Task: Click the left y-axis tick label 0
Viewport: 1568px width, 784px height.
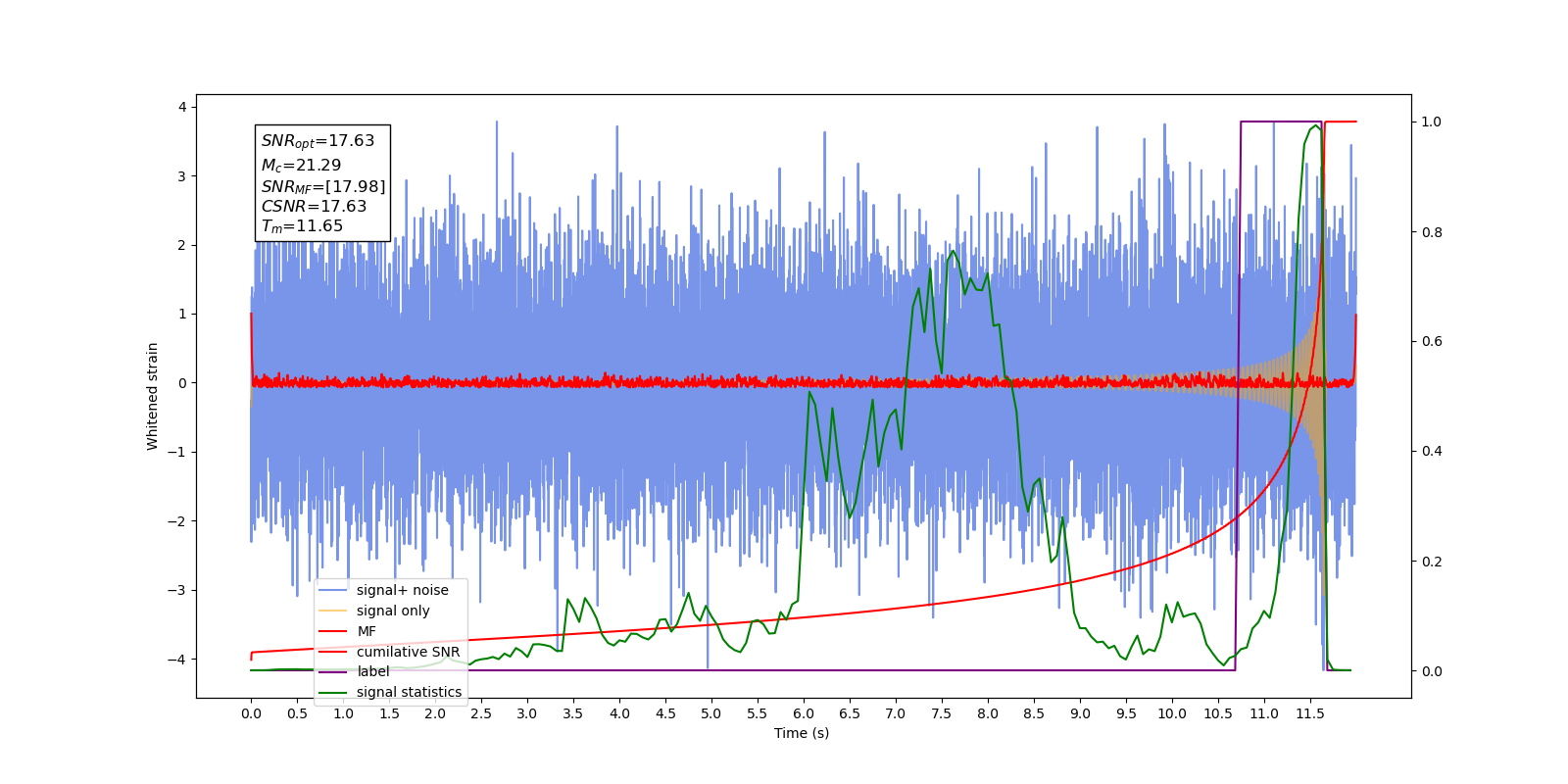Action: [x=181, y=383]
